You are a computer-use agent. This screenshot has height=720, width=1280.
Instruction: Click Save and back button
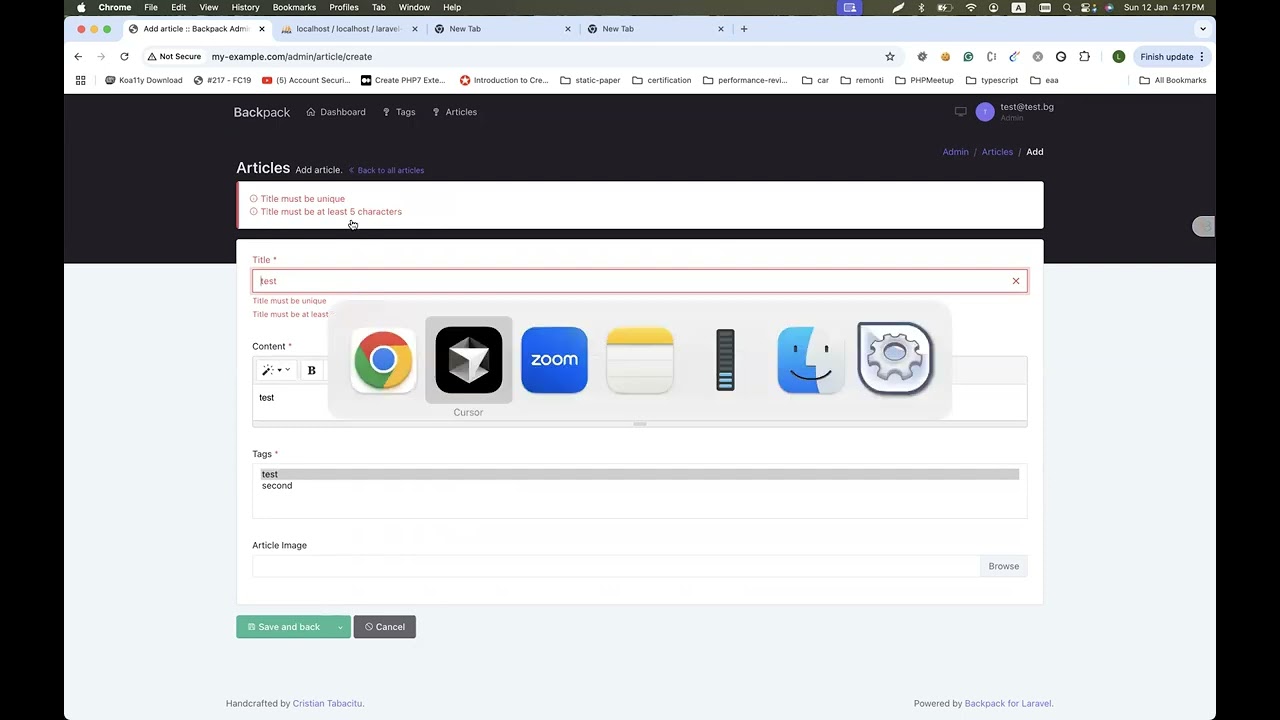pyautogui.click(x=284, y=627)
